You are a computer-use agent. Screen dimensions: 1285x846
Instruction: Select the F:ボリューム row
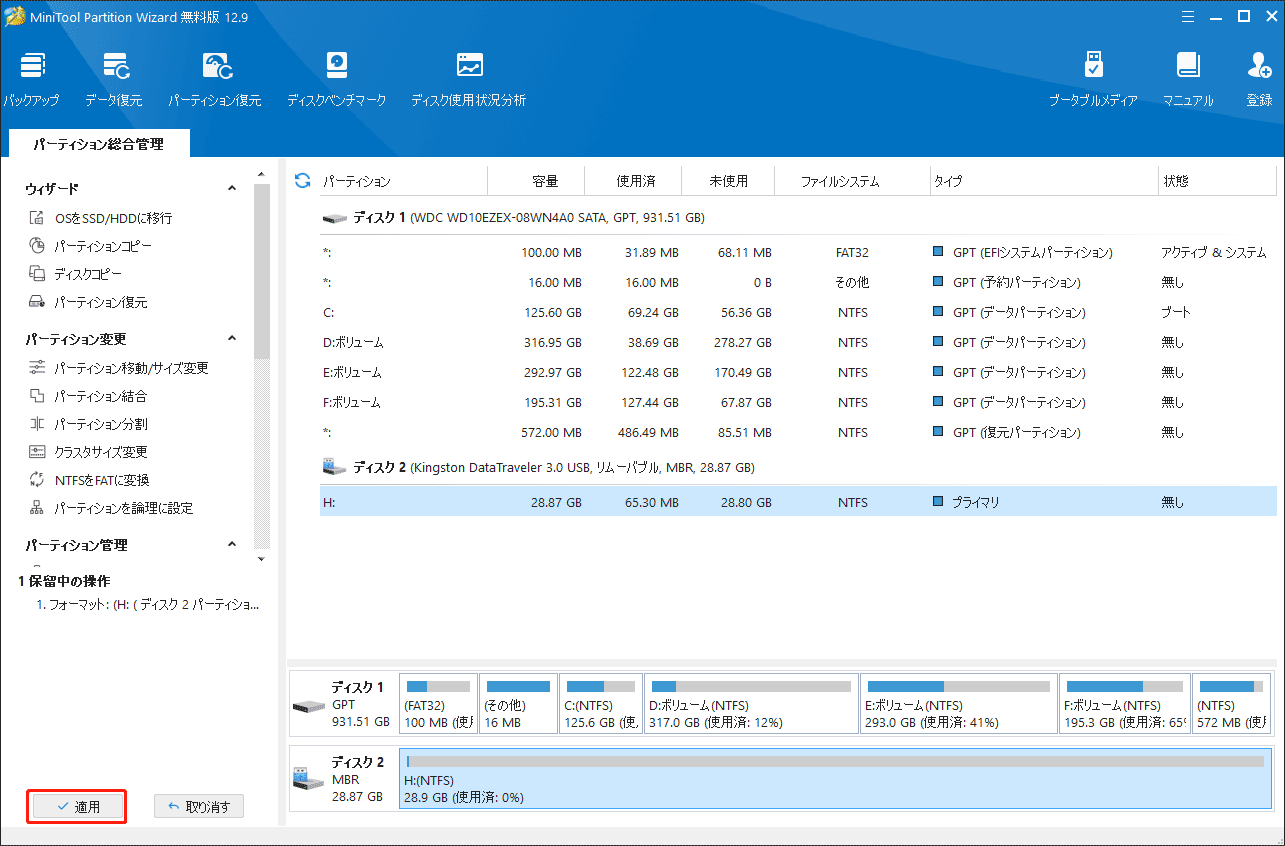click(798, 402)
